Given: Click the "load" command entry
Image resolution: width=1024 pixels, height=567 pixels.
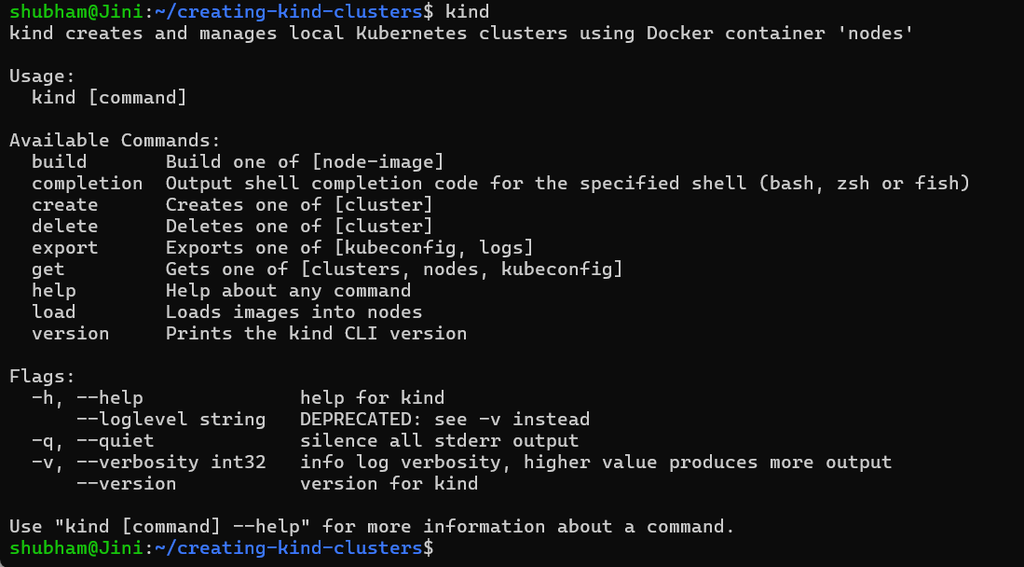Looking at the screenshot, I should tap(54, 312).
